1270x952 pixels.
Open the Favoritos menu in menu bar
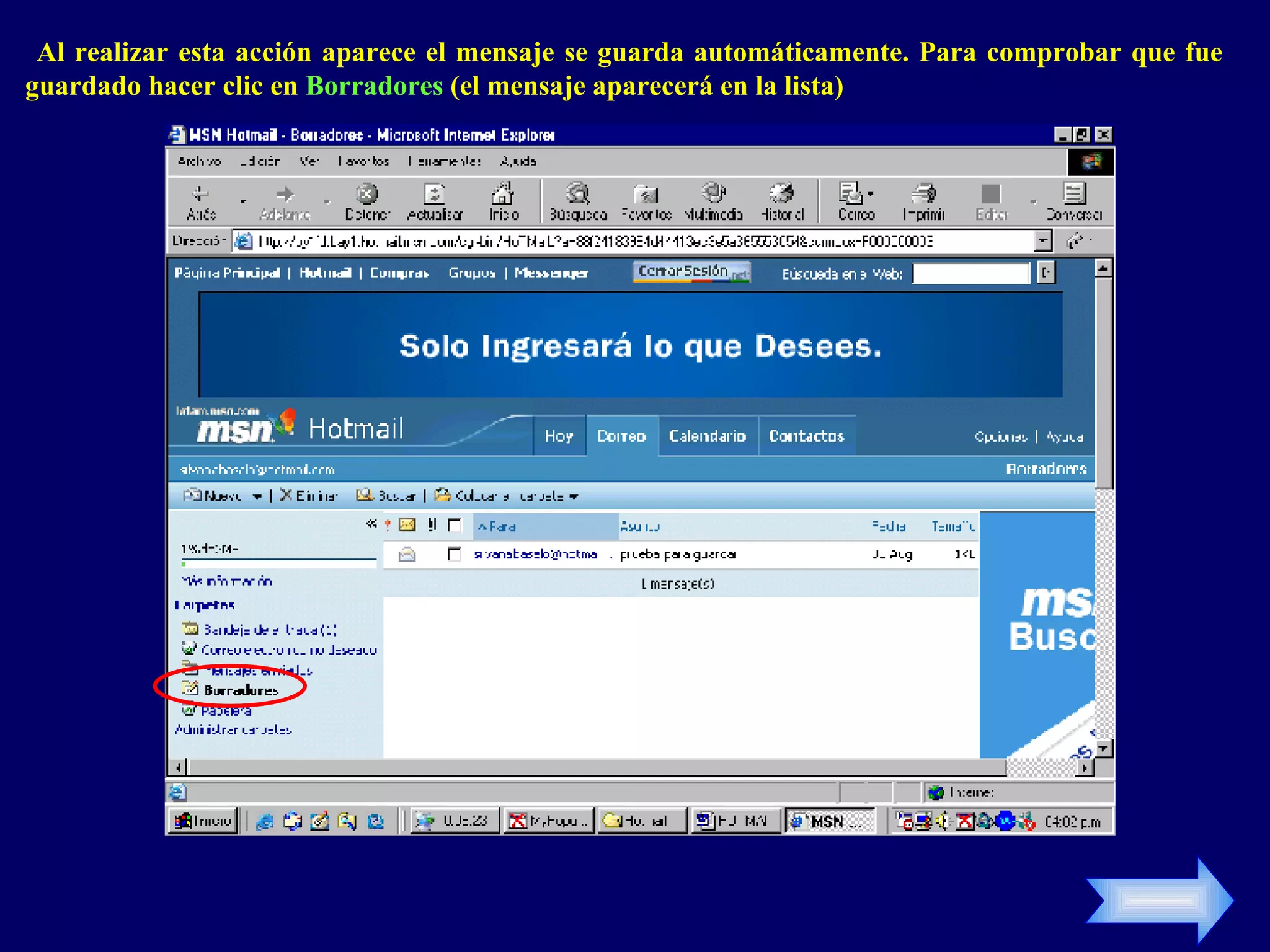coord(363,162)
